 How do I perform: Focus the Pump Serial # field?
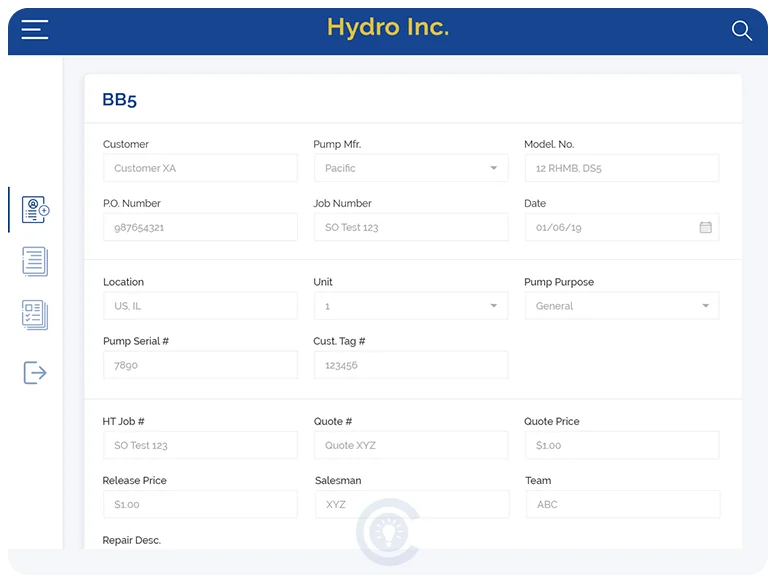pyautogui.click(x=200, y=365)
